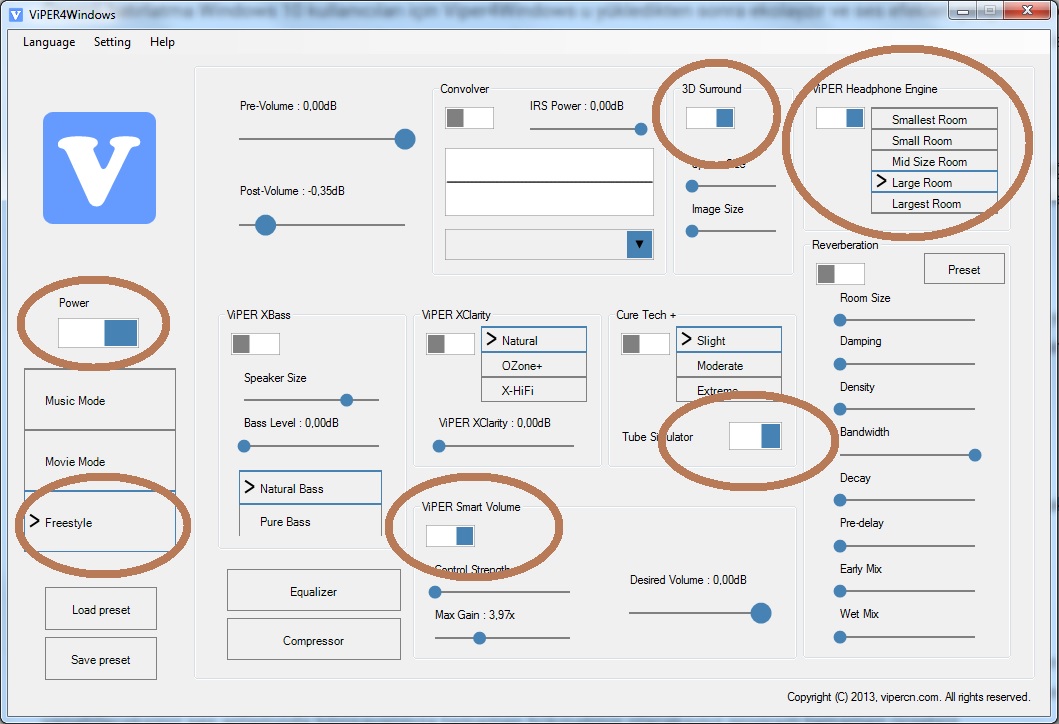Select Smallest Room in Headphone Engine
The width and height of the screenshot is (1059, 724).
tap(934, 119)
